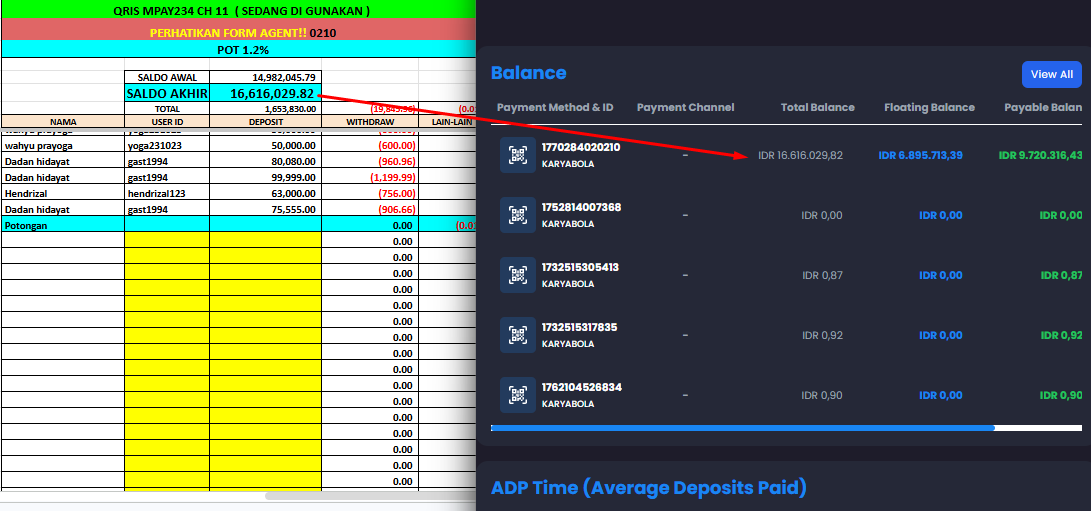
Task: Click the spreadsheet horizontal scrollbar at bottom
Action: click(x=369, y=496)
